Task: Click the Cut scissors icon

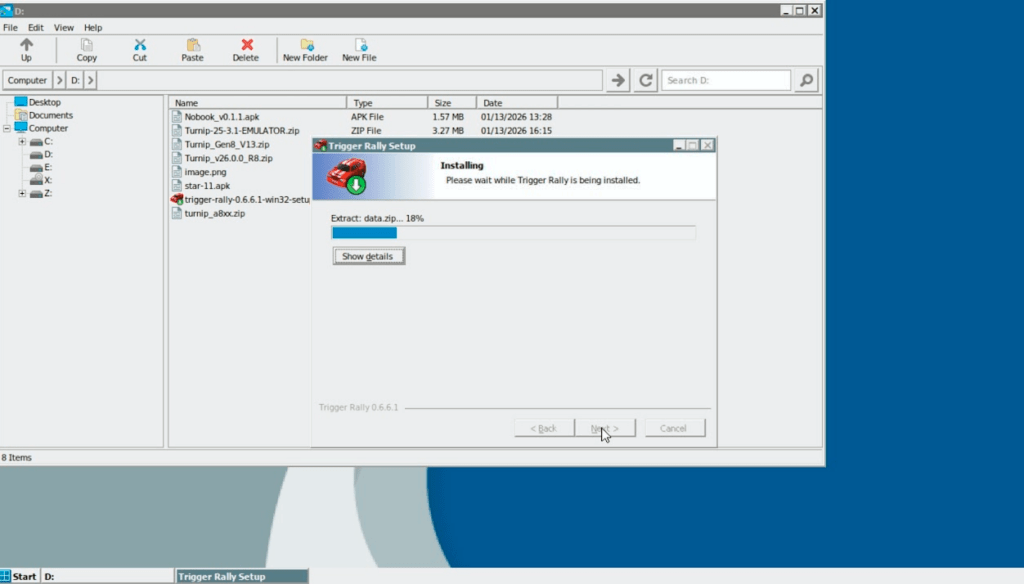Action: pos(139,45)
